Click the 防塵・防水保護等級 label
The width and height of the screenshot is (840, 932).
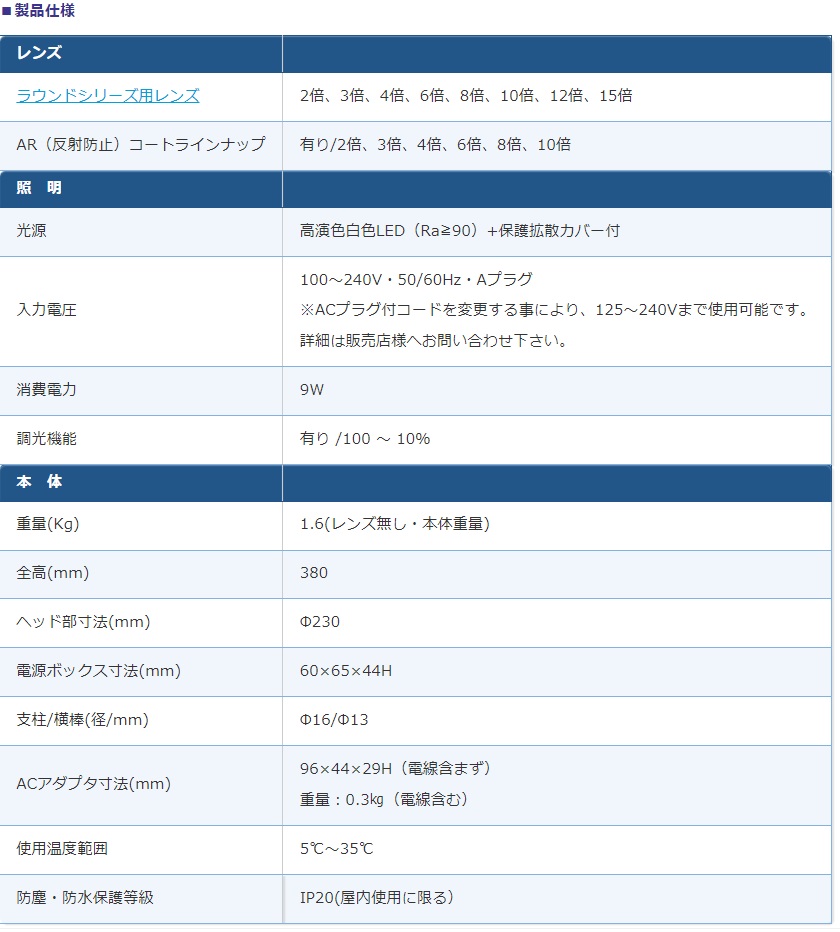[x=85, y=898]
